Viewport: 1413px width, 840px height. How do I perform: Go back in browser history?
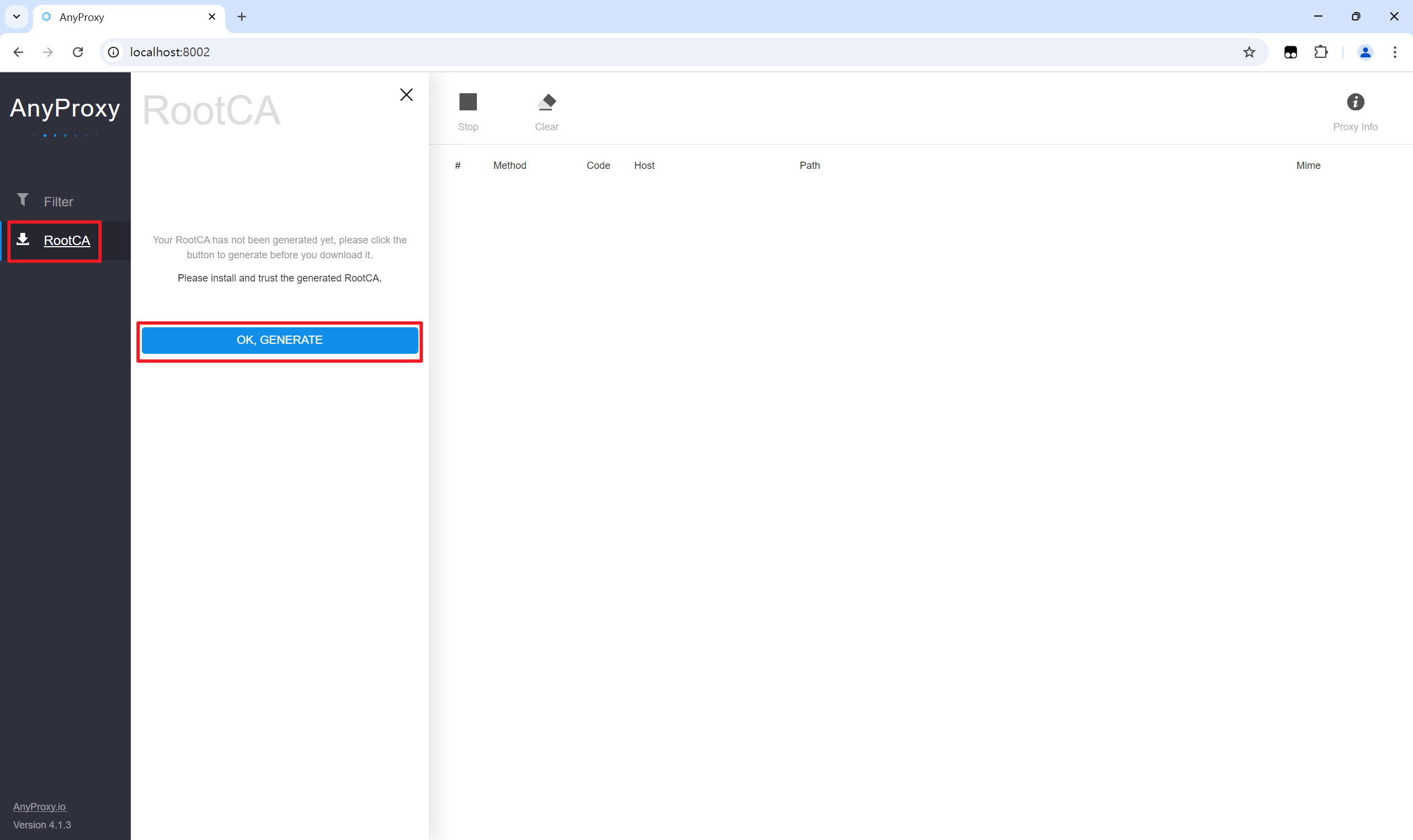(x=18, y=52)
